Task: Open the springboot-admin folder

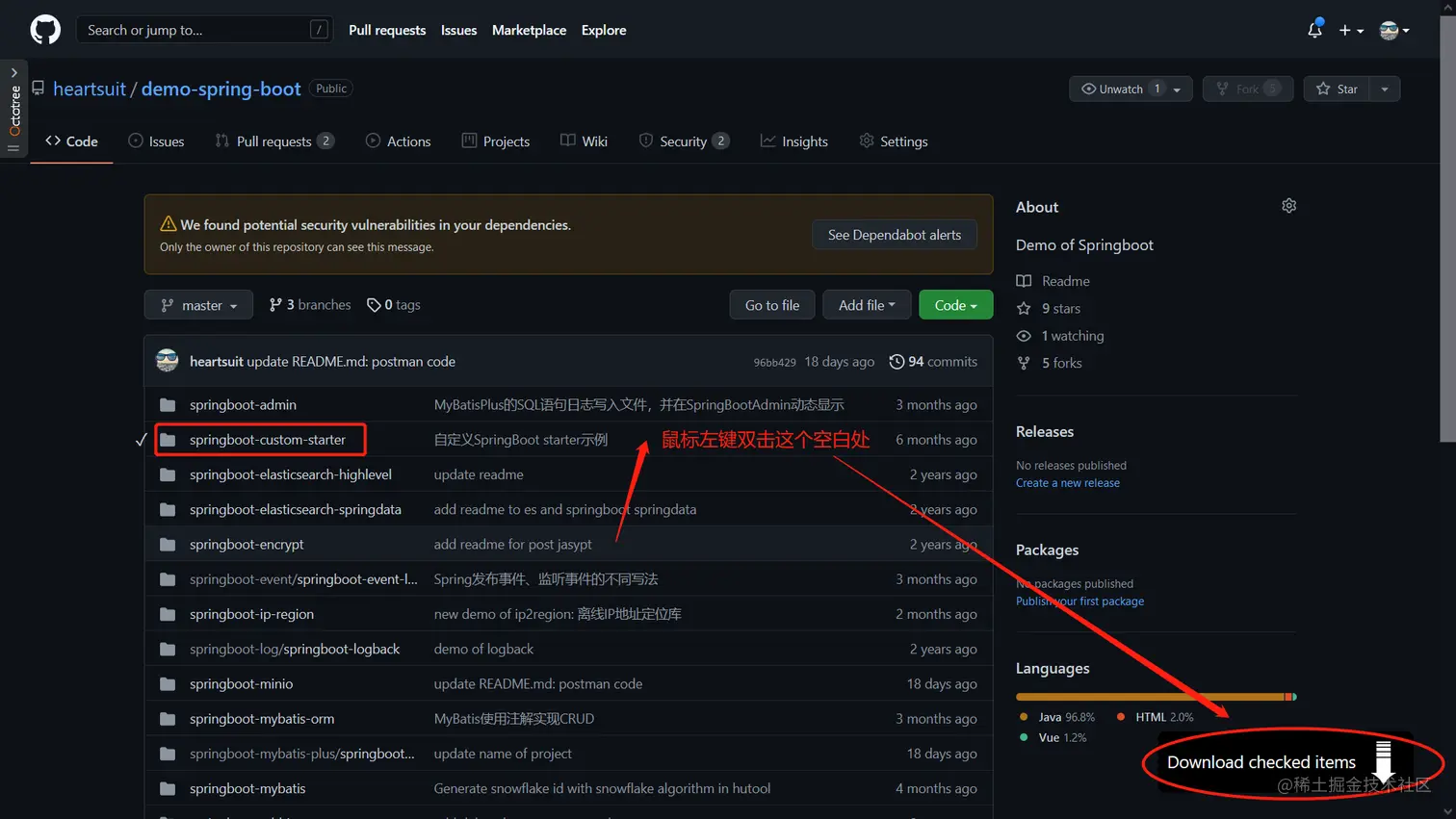Action: (x=243, y=405)
